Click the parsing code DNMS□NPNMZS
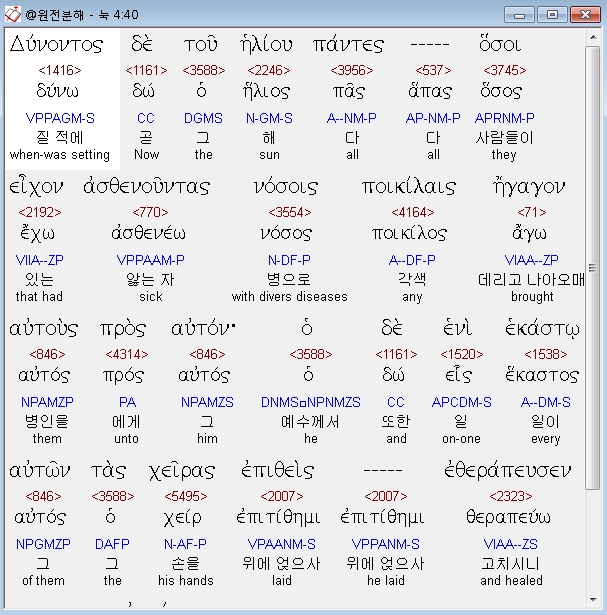 (311, 402)
